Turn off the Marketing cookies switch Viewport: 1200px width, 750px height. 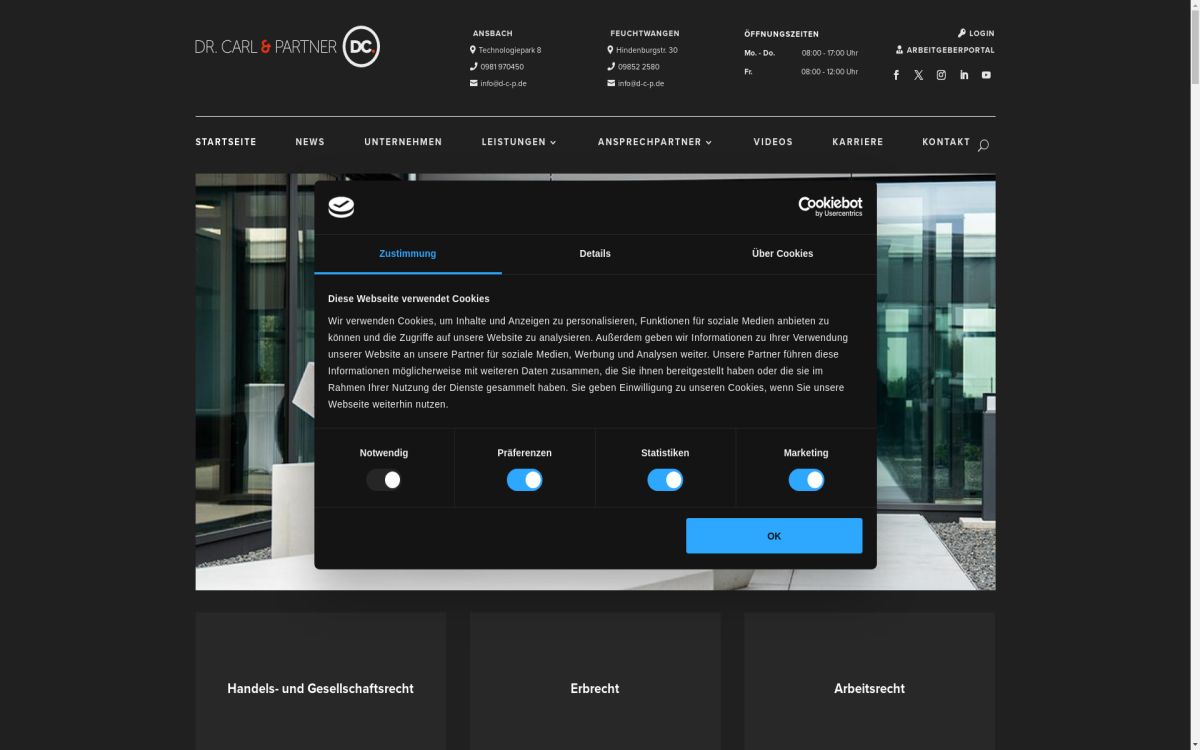pyautogui.click(x=807, y=479)
